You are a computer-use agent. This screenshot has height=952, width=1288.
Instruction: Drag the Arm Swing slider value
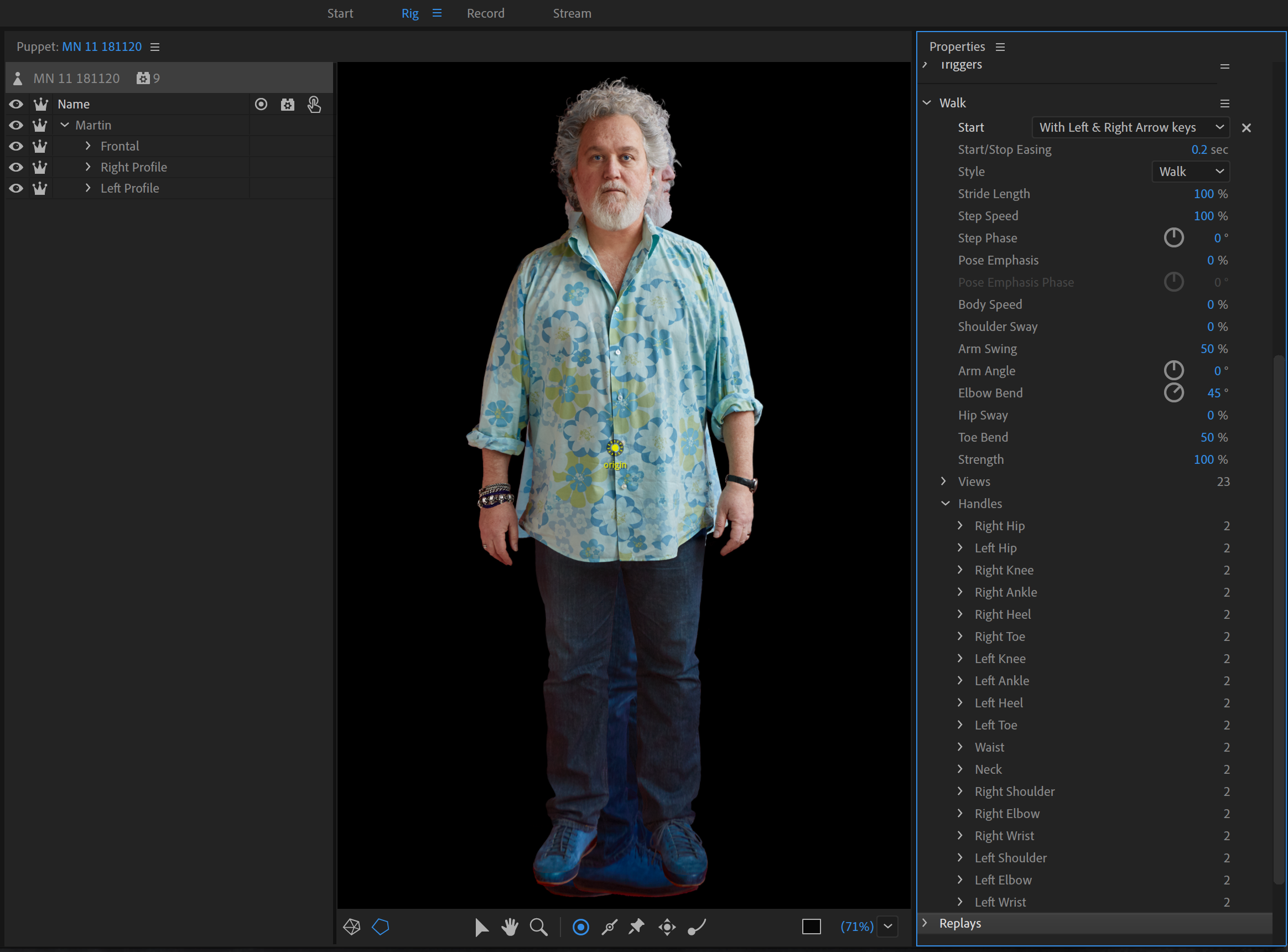coord(1204,349)
